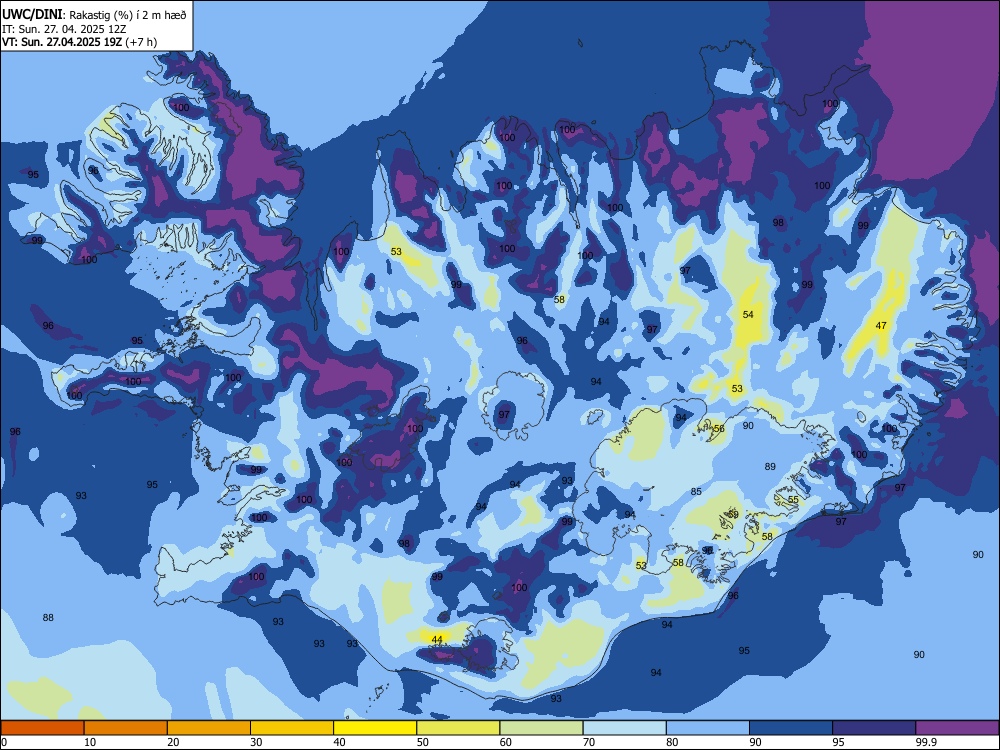Click the legend scale label '50'
Image resolution: width=1000 pixels, height=750 pixels.
pyautogui.click(x=423, y=742)
